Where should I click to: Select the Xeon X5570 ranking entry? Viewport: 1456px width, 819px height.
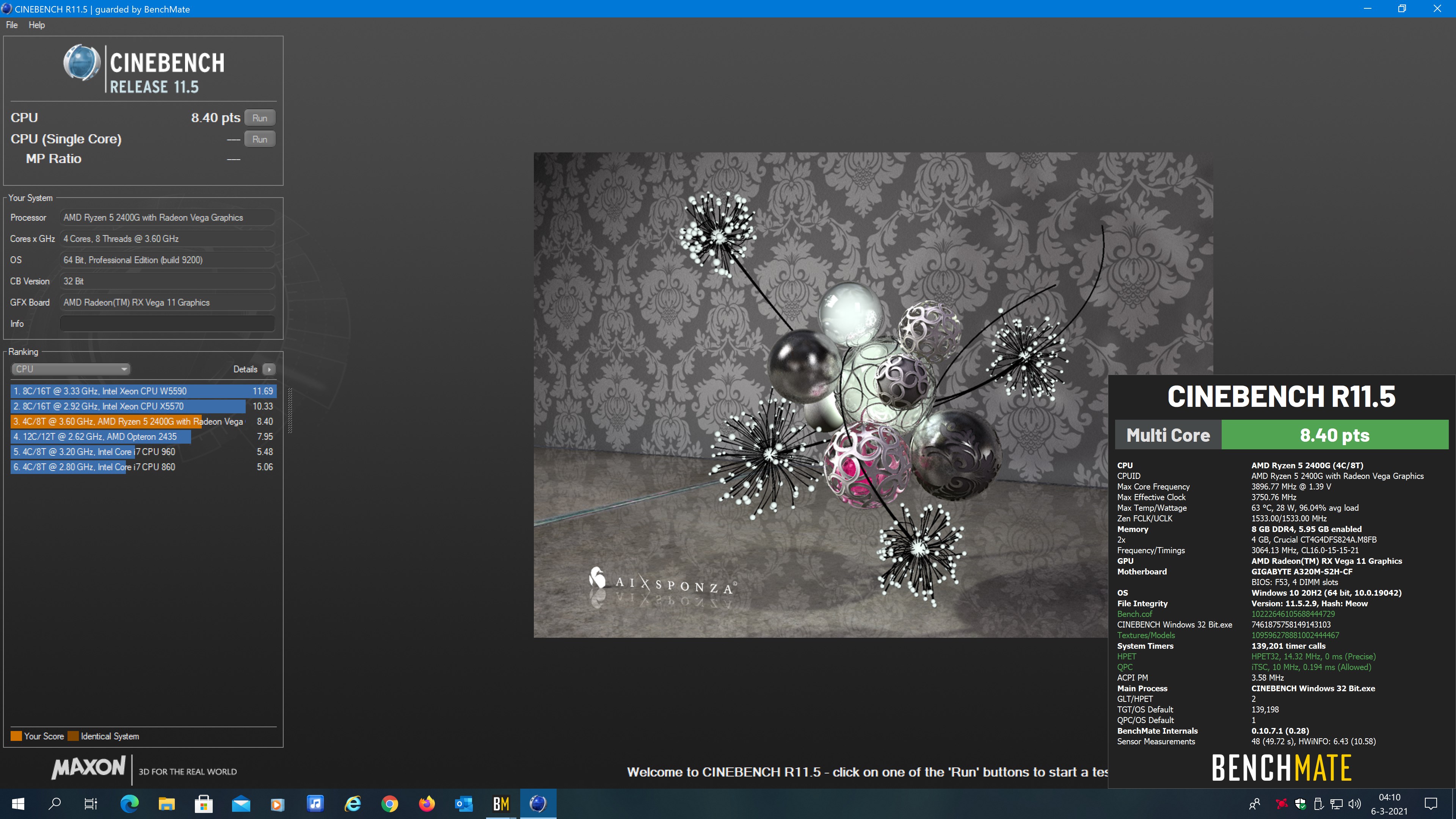143,406
